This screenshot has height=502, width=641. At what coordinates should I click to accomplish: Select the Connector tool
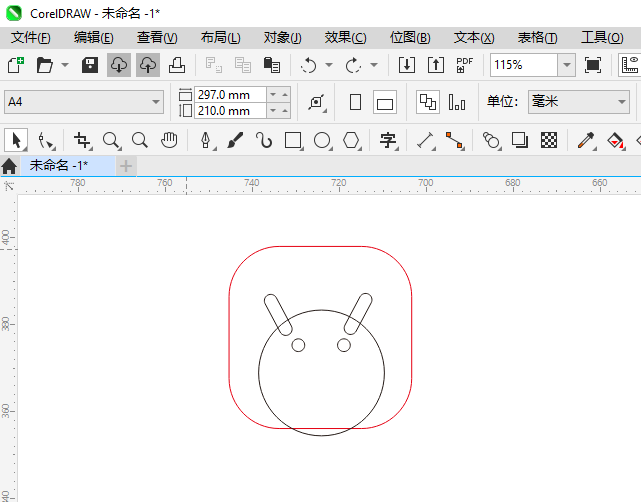coord(455,141)
